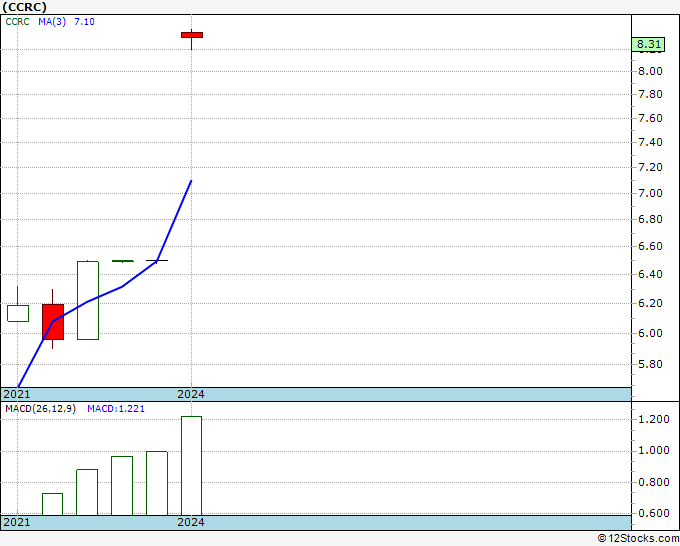The height and width of the screenshot is (546, 680).
Task: Click the 2021 label on MACD axis
Action: tap(17, 522)
